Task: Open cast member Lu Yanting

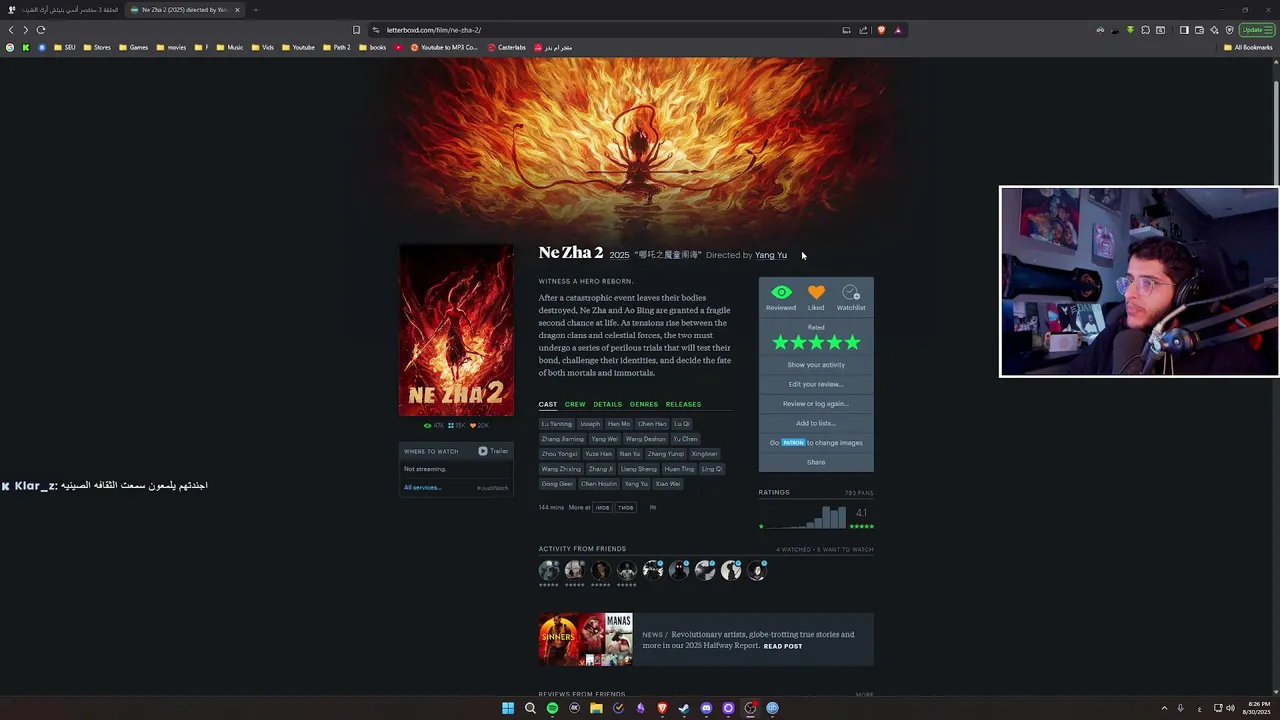Action: 557,424
